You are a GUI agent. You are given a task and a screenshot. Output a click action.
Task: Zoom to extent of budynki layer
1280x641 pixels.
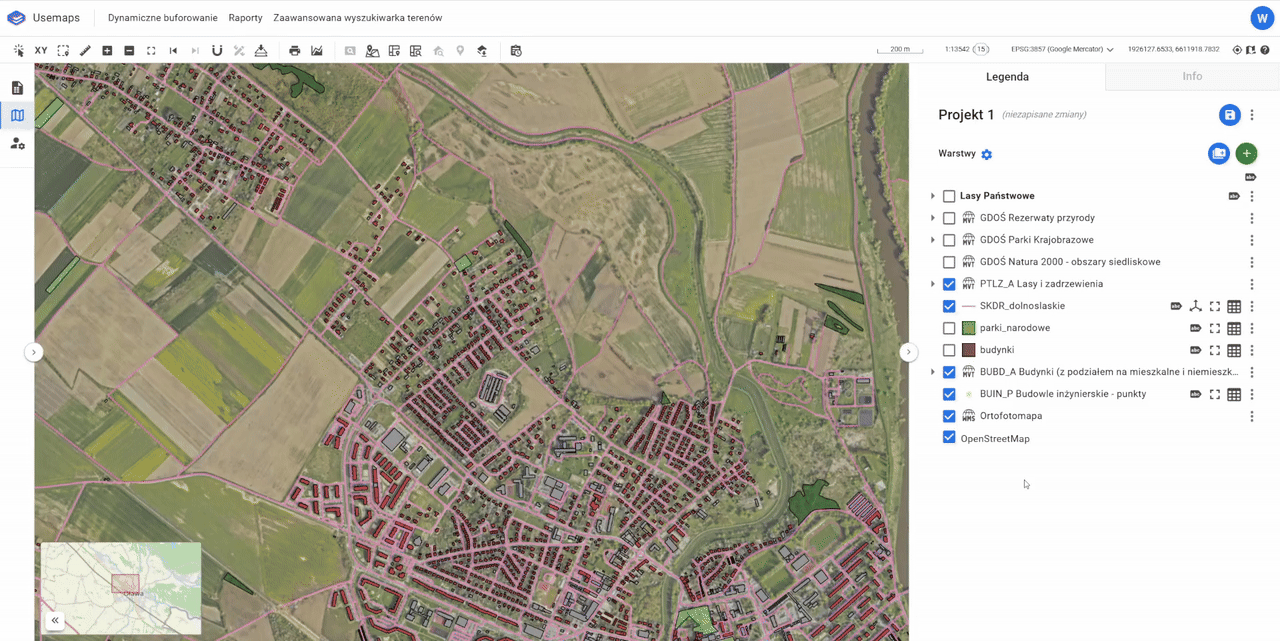[x=1214, y=350]
